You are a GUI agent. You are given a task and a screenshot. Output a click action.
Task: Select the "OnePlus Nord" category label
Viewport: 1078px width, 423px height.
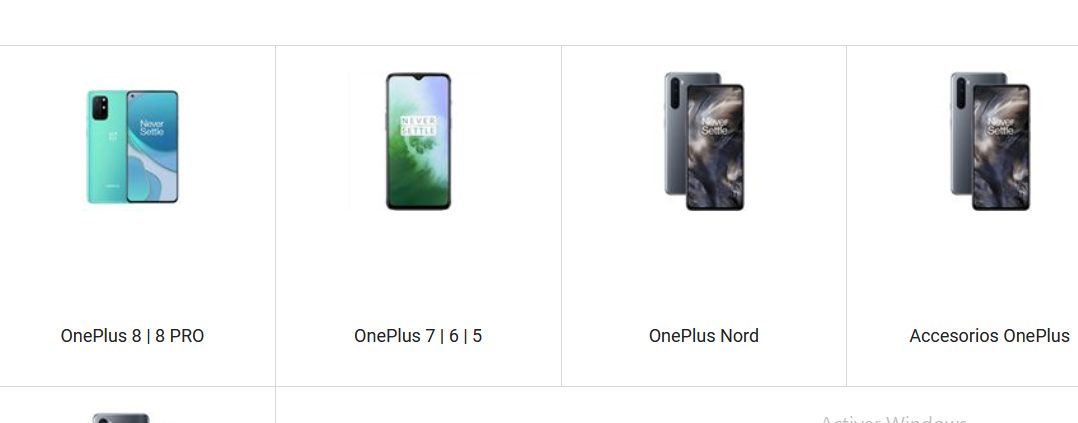704,336
